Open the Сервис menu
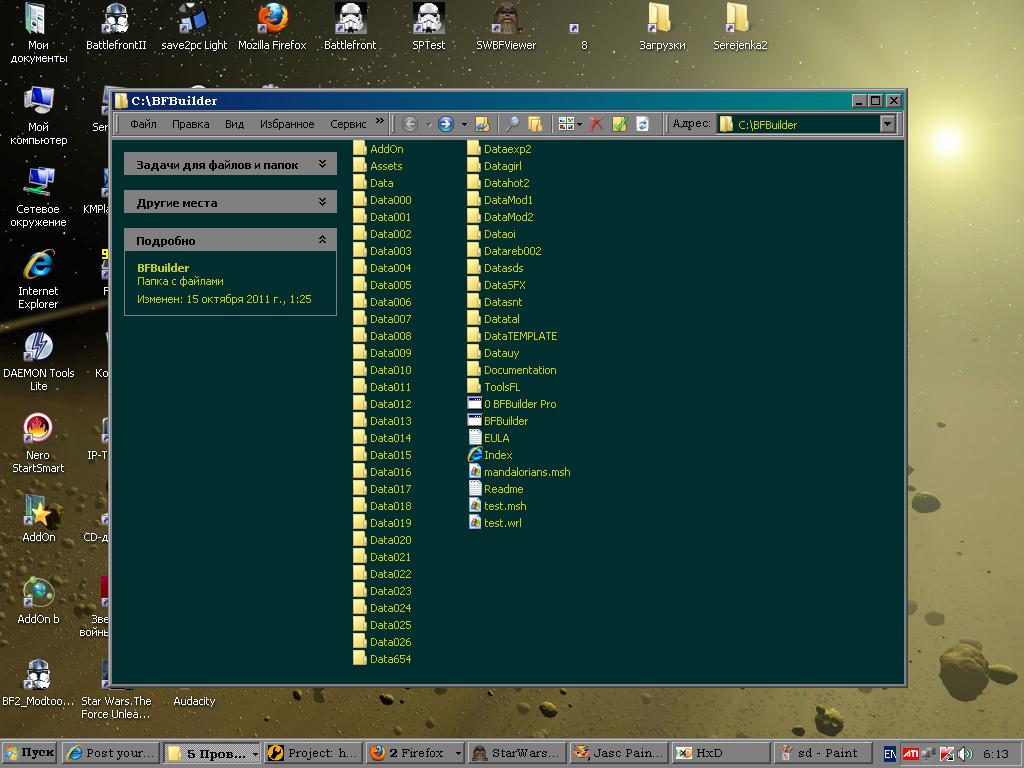Screen dimensions: 1024x768 coord(348,124)
